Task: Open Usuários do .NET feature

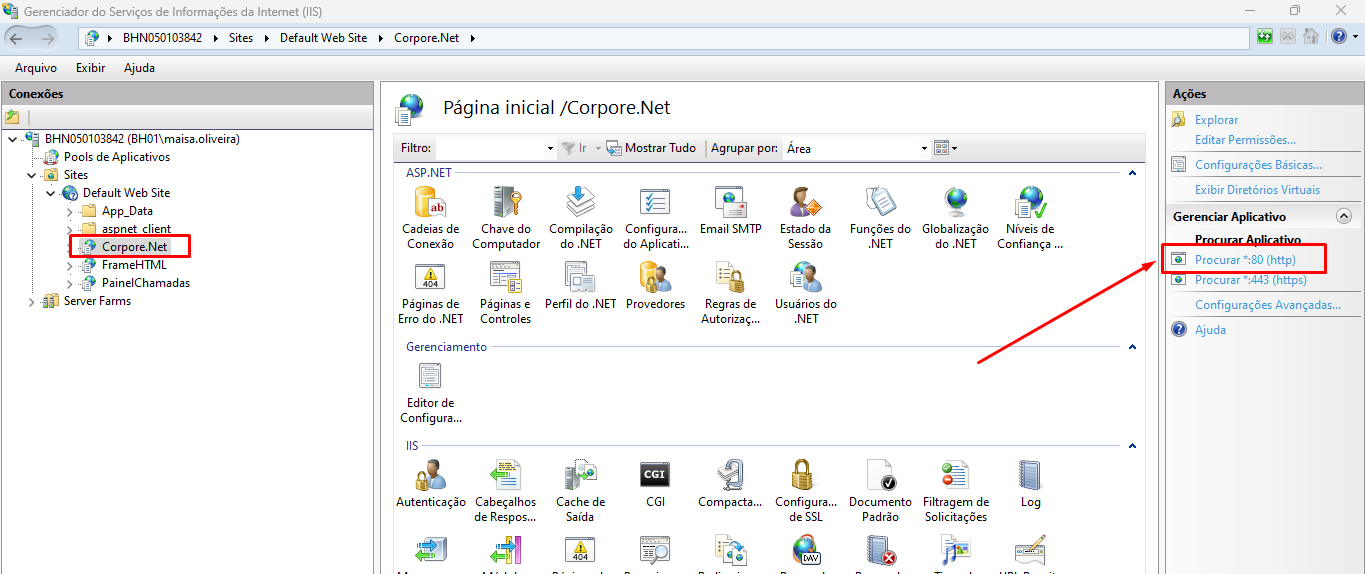Action: point(806,293)
